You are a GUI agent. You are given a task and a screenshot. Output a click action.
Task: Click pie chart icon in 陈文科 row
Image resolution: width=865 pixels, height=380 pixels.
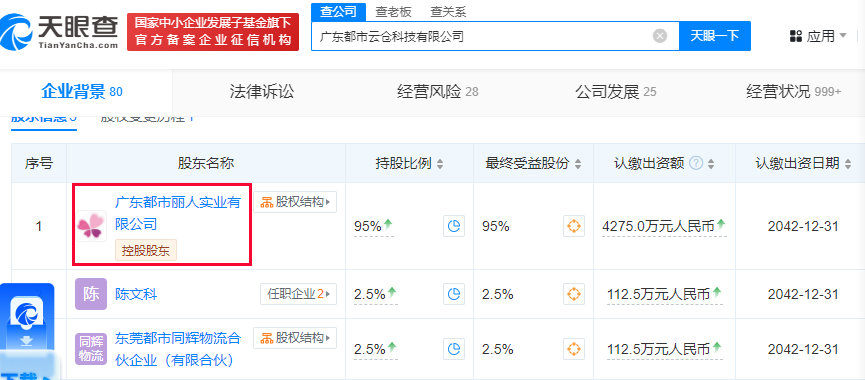click(x=453, y=294)
